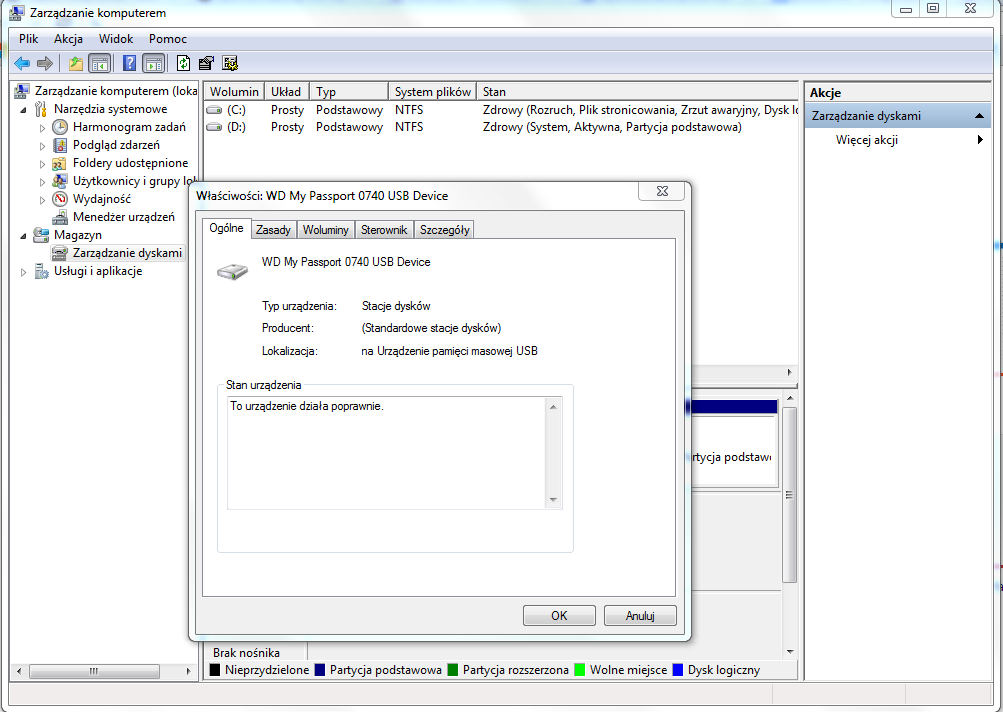Expand the Harmonogram zadań arrow
The width and height of the screenshot is (1003, 712).
(x=42, y=127)
